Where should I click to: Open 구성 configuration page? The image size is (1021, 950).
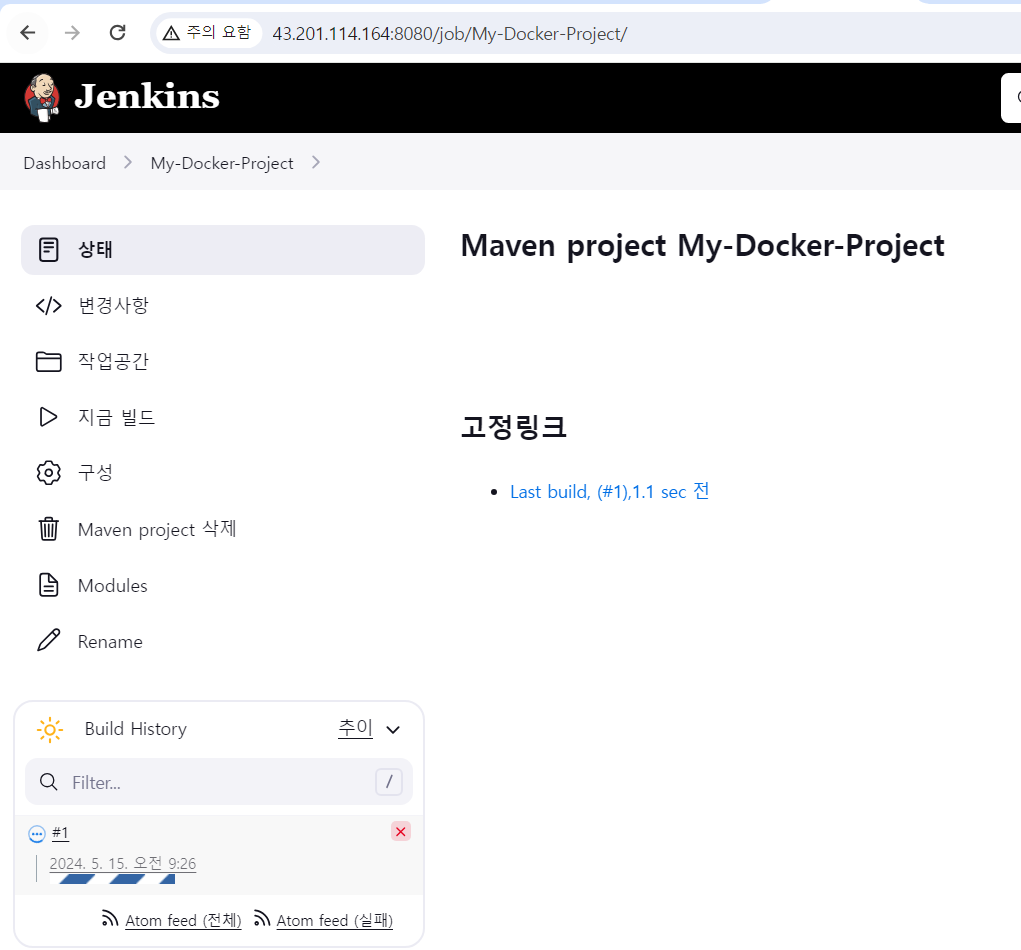tap(223, 473)
